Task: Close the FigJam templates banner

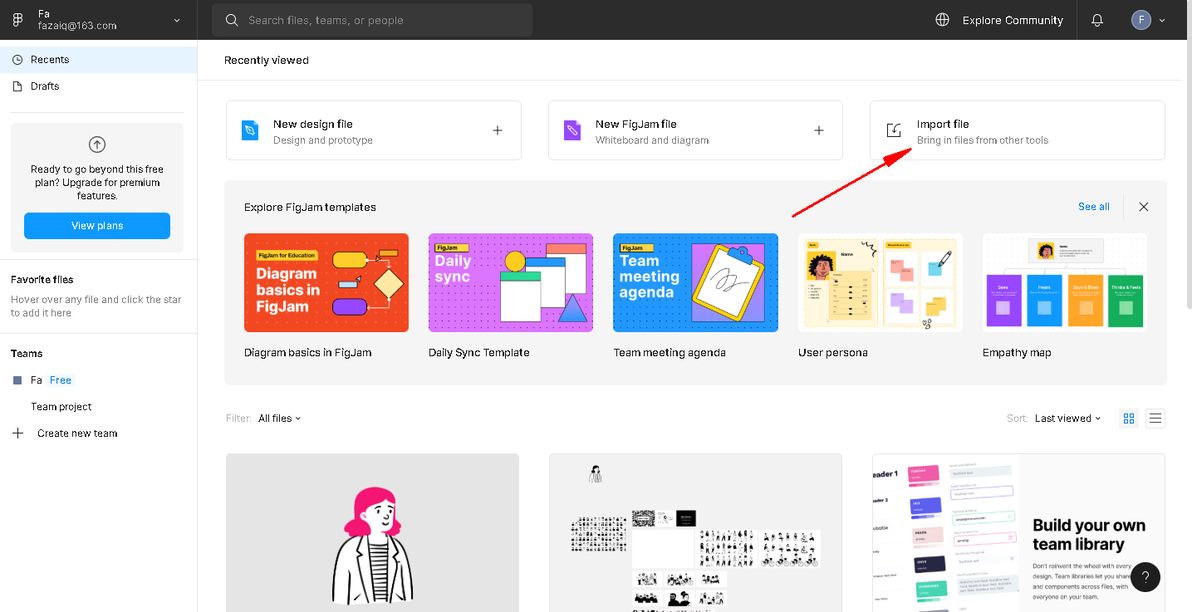Action: click(1143, 207)
